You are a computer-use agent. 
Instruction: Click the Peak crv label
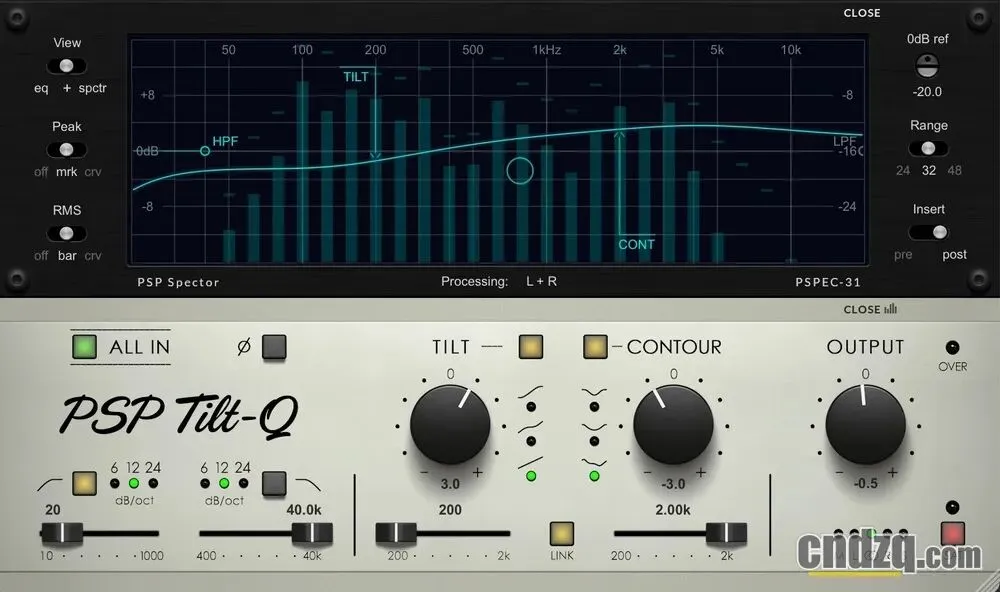93,172
